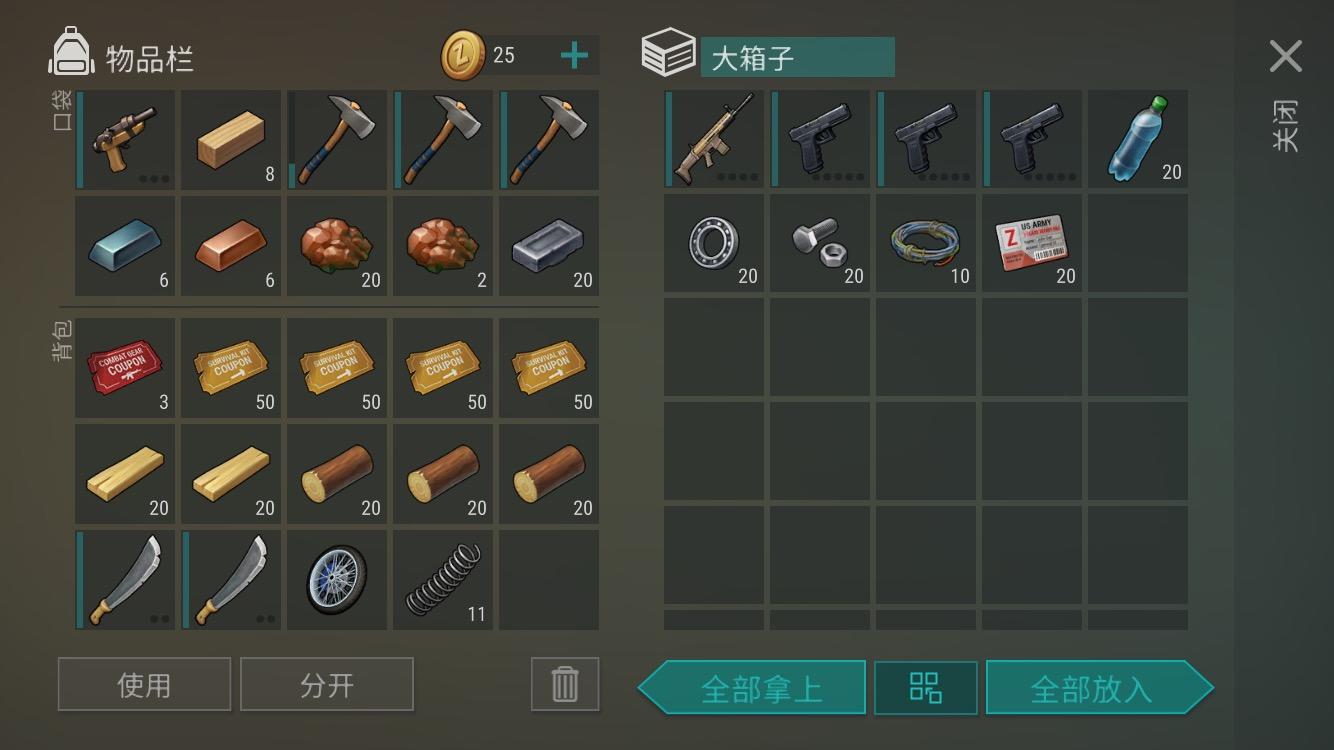
Task: Select the pistol weapon in pocket slot
Action: pyautogui.click(x=125, y=139)
